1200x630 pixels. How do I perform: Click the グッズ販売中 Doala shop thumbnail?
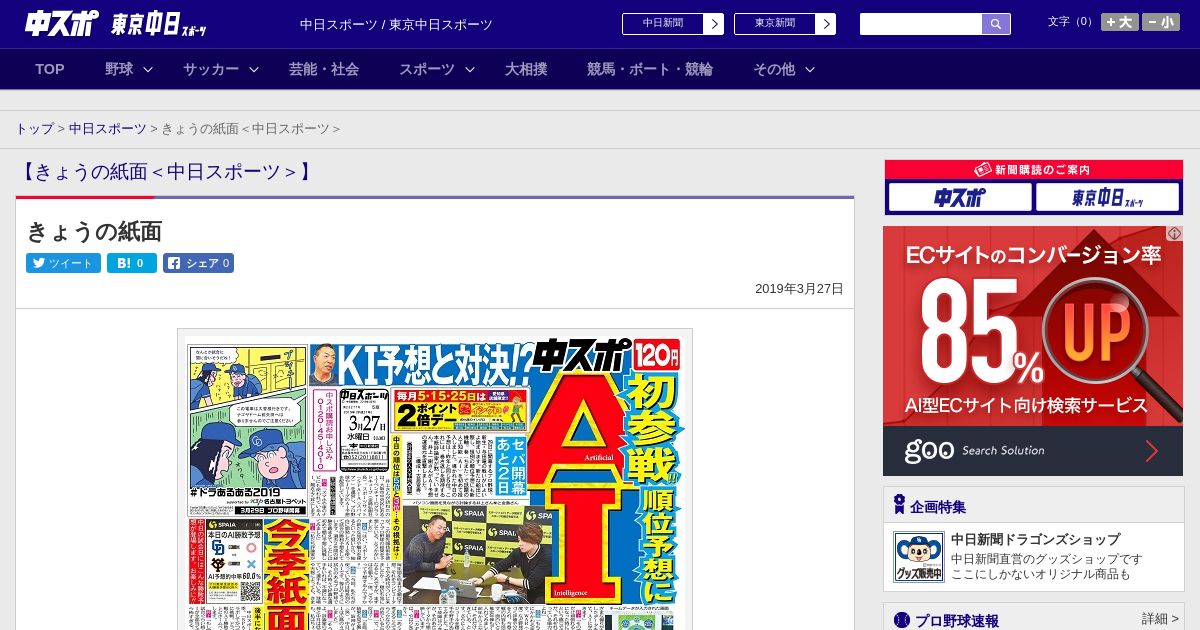(x=918, y=557)
